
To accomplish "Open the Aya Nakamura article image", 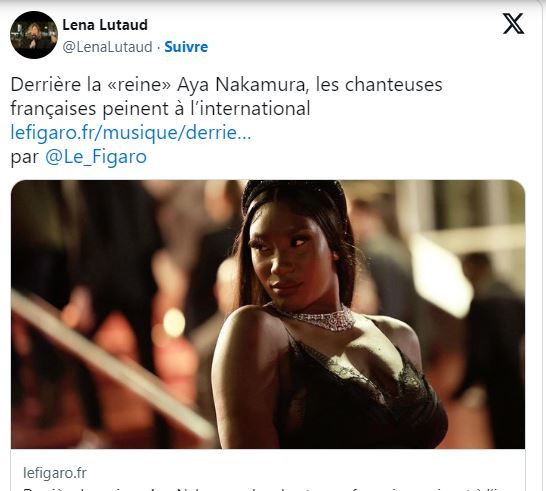I will [268, 314].
